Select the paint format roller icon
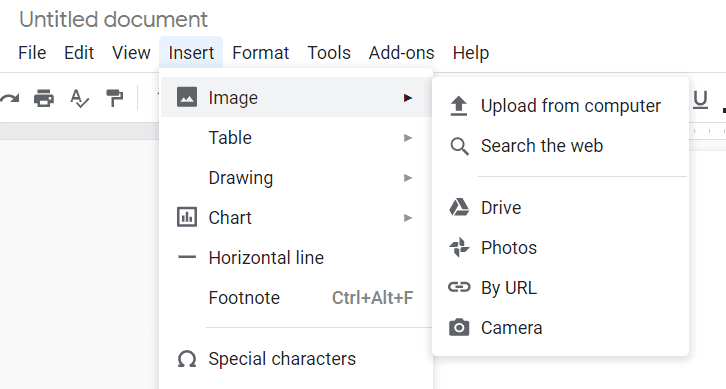The width and height of the screenshot is (726, 389). pos(115,98)
